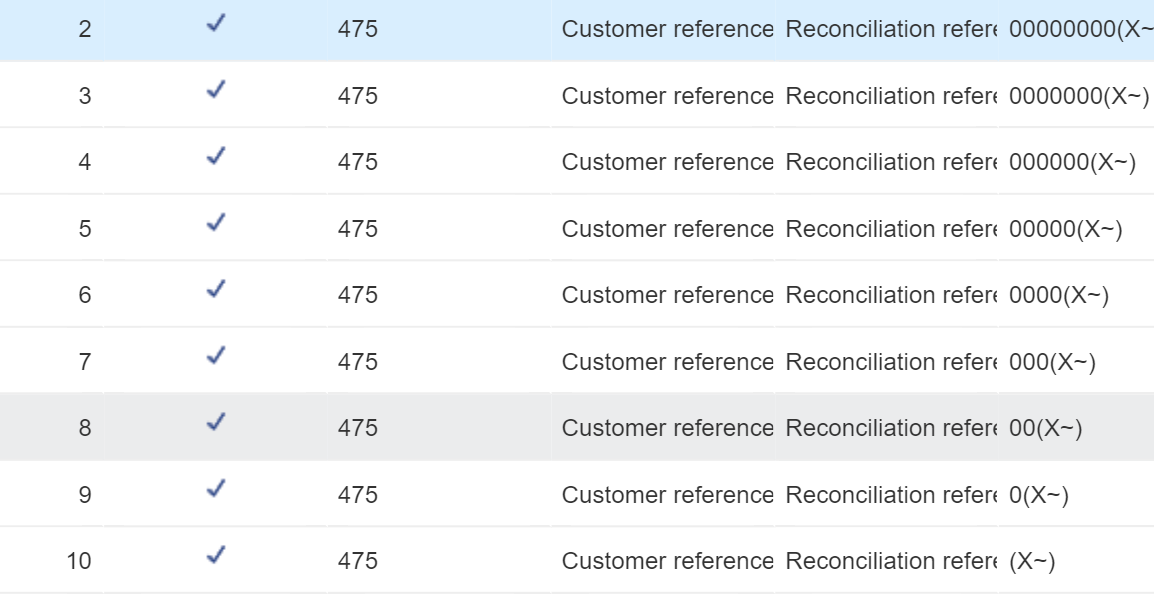Click the checkmark icon in row 6
Screen dimensions: 1154x594
216,290
